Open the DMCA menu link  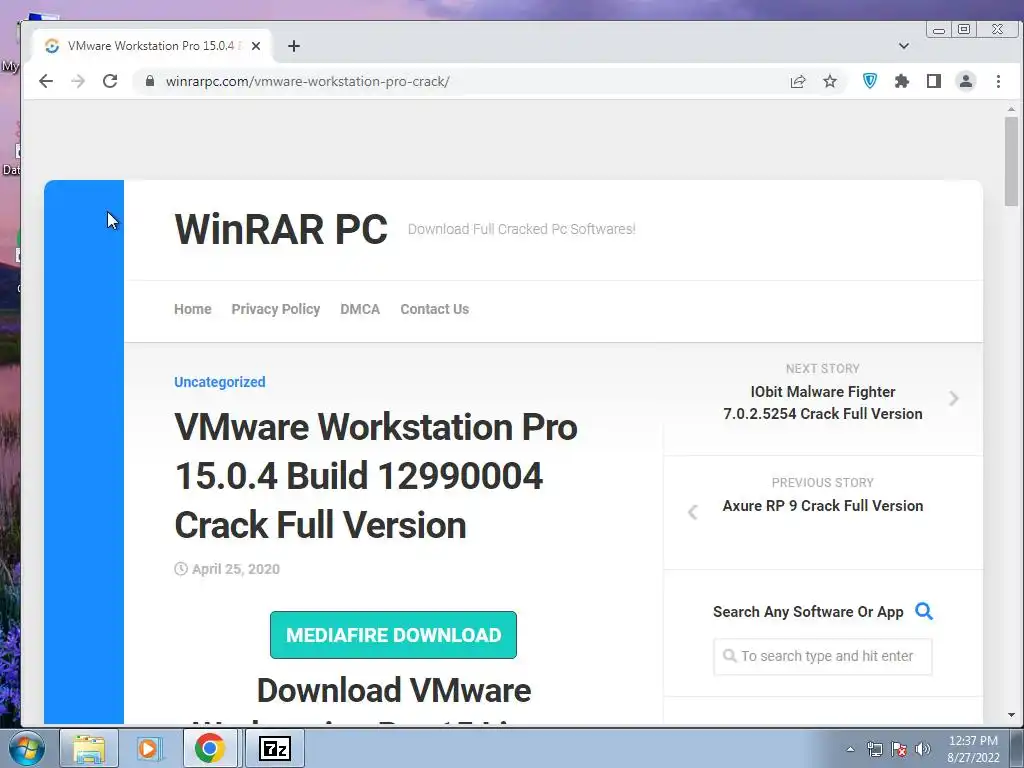[x=360, y=309]
